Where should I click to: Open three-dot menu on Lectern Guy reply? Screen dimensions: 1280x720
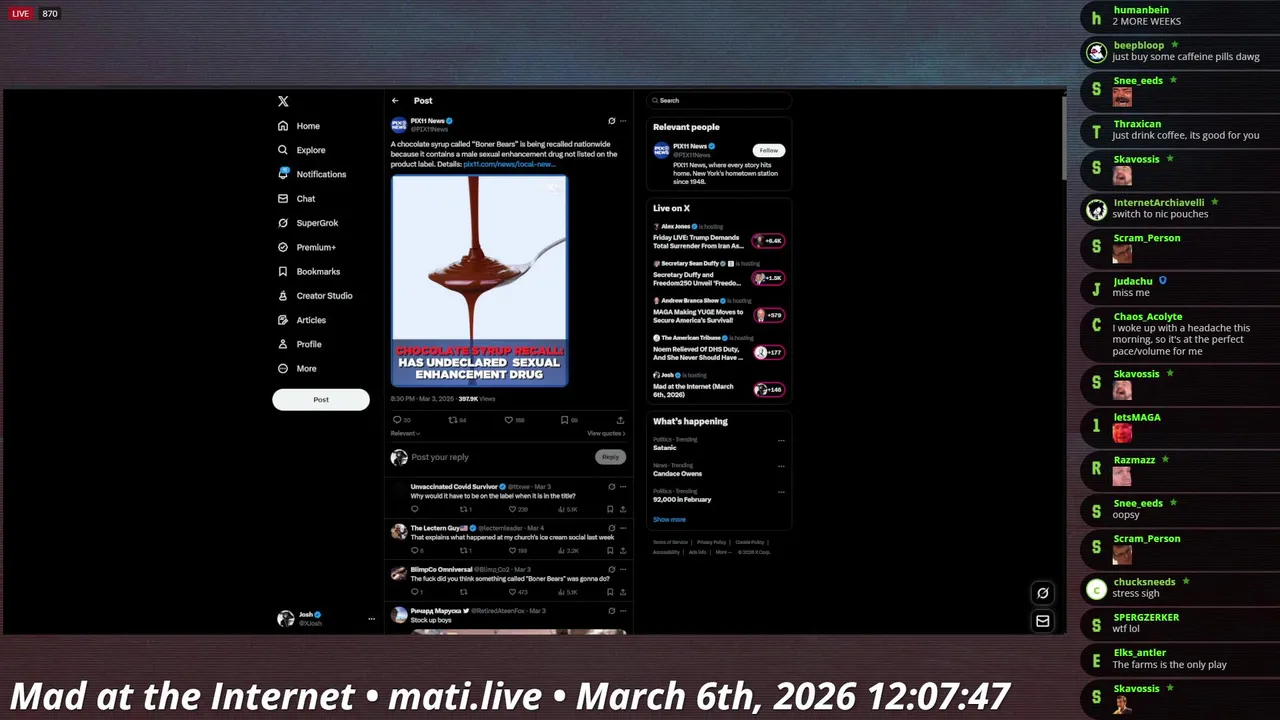[623, 528]
